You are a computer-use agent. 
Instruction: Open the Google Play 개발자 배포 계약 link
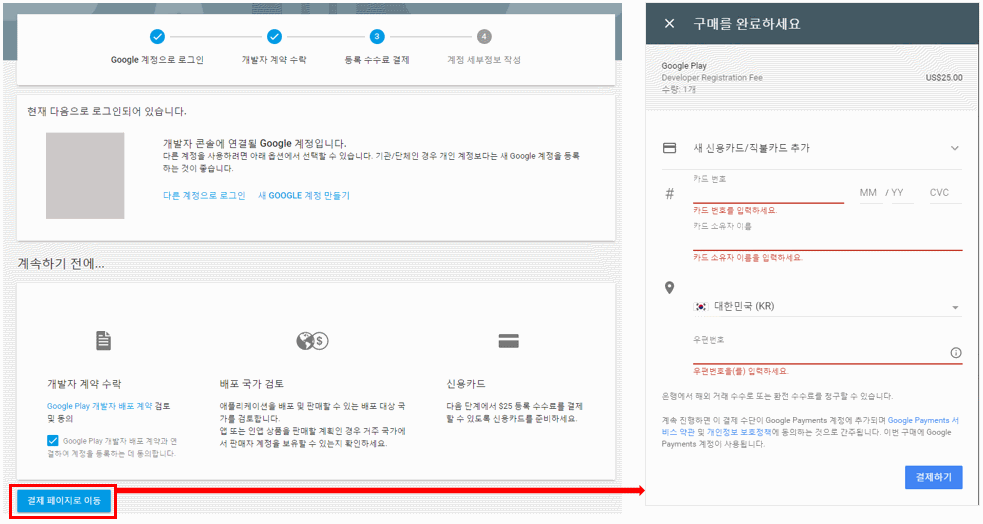[100, 406]
